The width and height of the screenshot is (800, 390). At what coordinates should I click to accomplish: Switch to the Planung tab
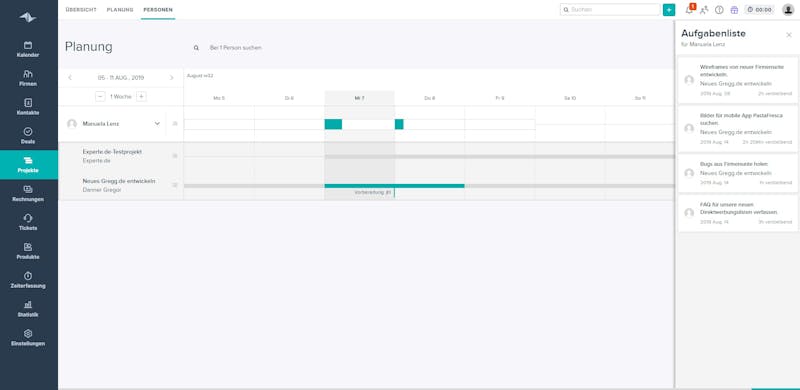(120, 10)
